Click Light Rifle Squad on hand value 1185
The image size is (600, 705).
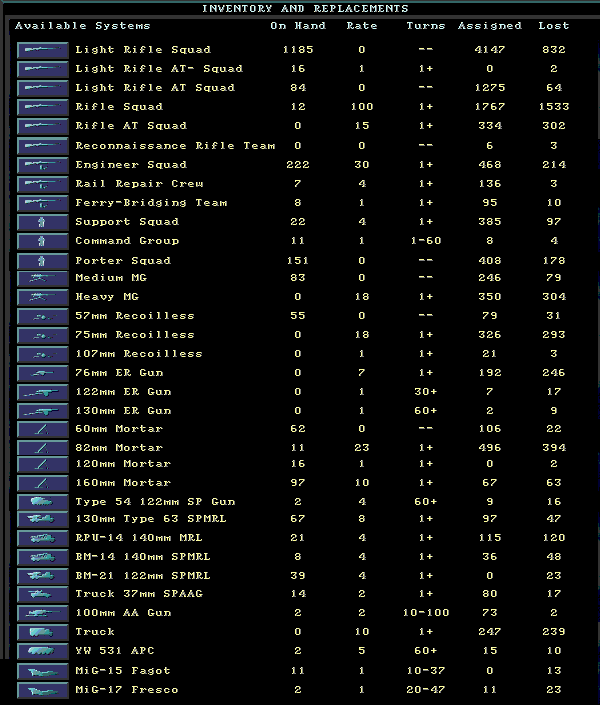298,50
